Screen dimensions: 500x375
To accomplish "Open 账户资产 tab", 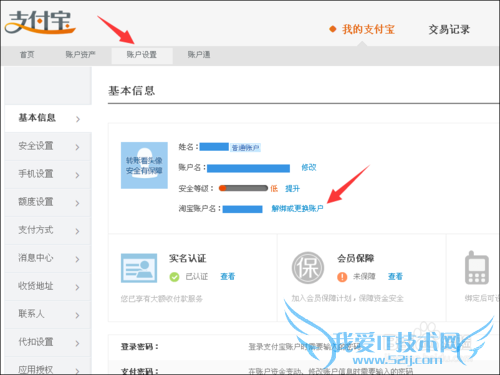I will 80,55.
